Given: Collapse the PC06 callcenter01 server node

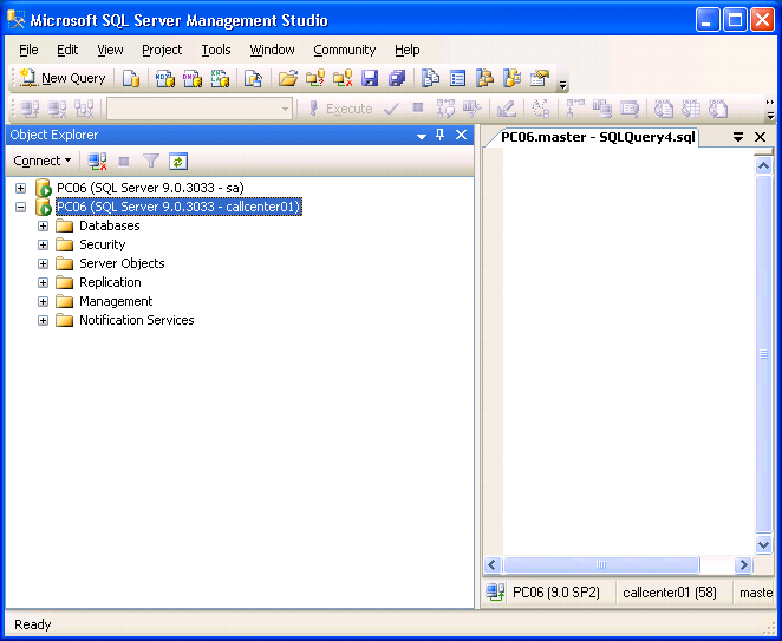Looking at the screenshot, I should click(21, 207).
